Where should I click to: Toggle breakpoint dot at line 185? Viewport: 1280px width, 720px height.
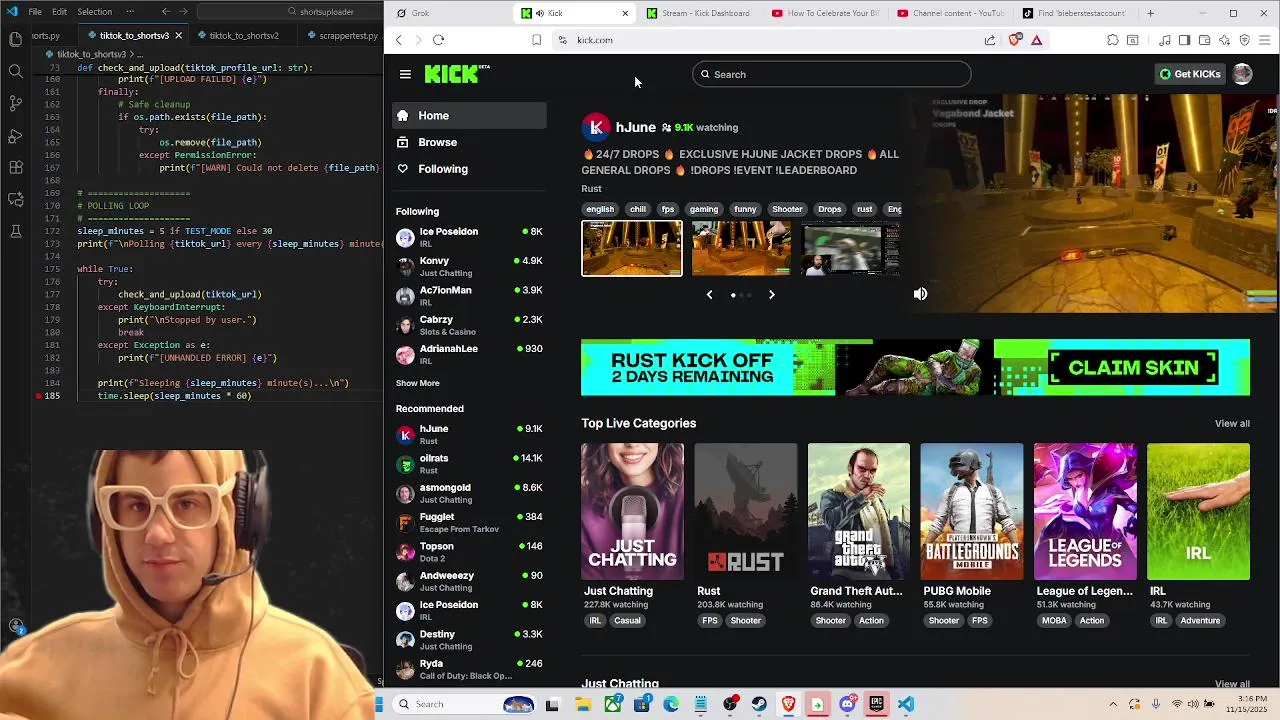click(x=39, y=396)
